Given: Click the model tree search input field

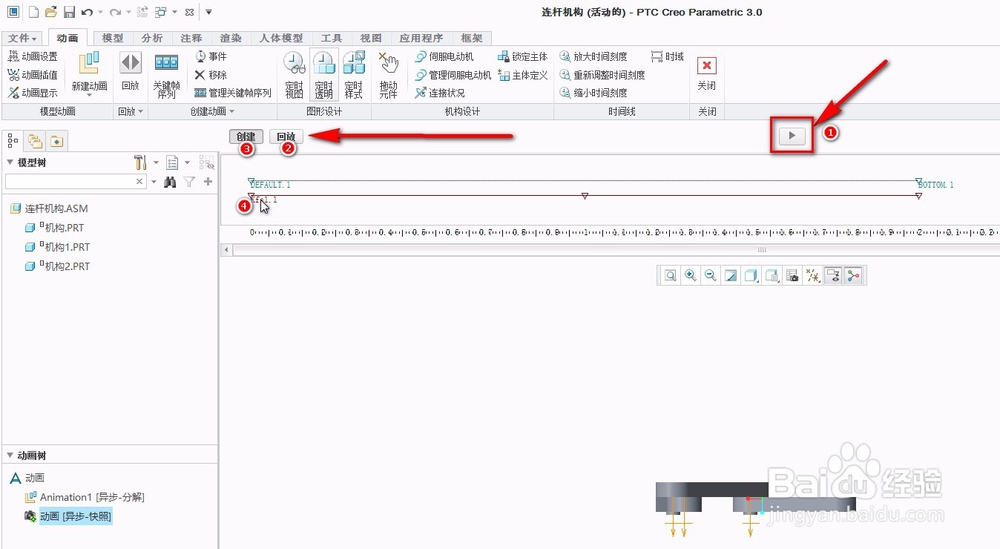Looking at the screenshot, I should tap(75, 182).
